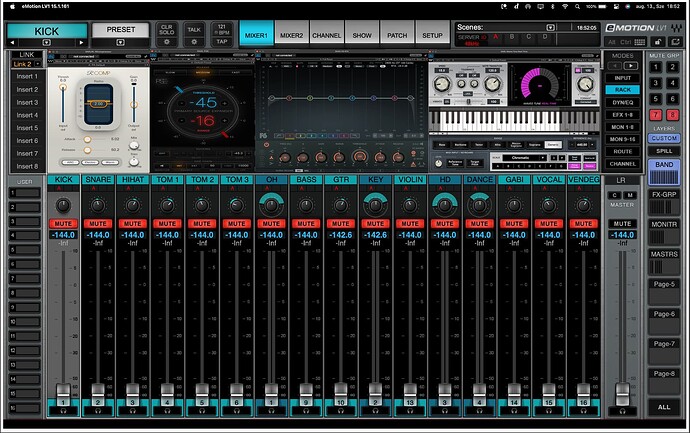This screenshot has width=690, height=433.
Task: Click the fader handle on the GTR channel
Action: click(340, 389)
